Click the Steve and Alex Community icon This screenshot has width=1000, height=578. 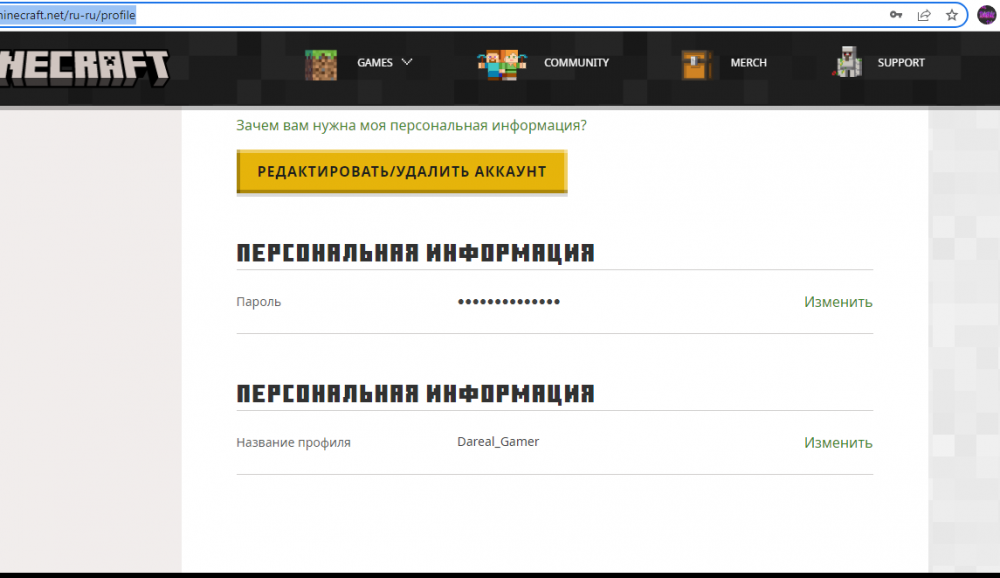pos(502,64)
